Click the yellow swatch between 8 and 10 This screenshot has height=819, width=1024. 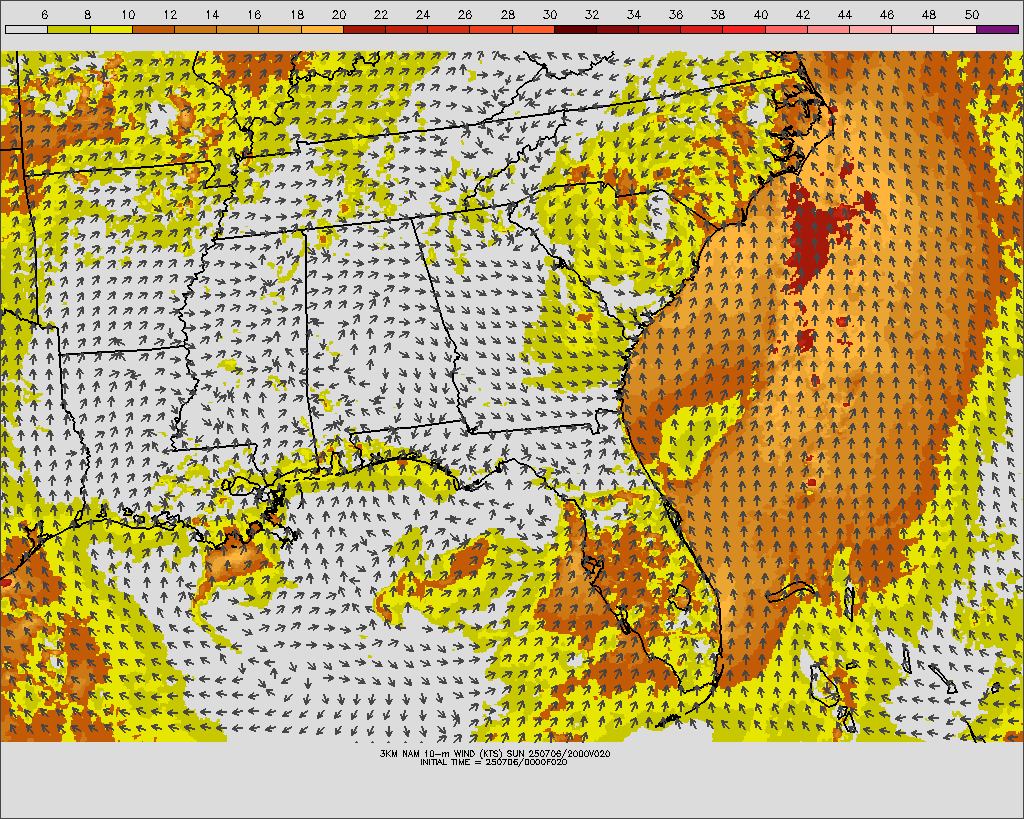111,29
